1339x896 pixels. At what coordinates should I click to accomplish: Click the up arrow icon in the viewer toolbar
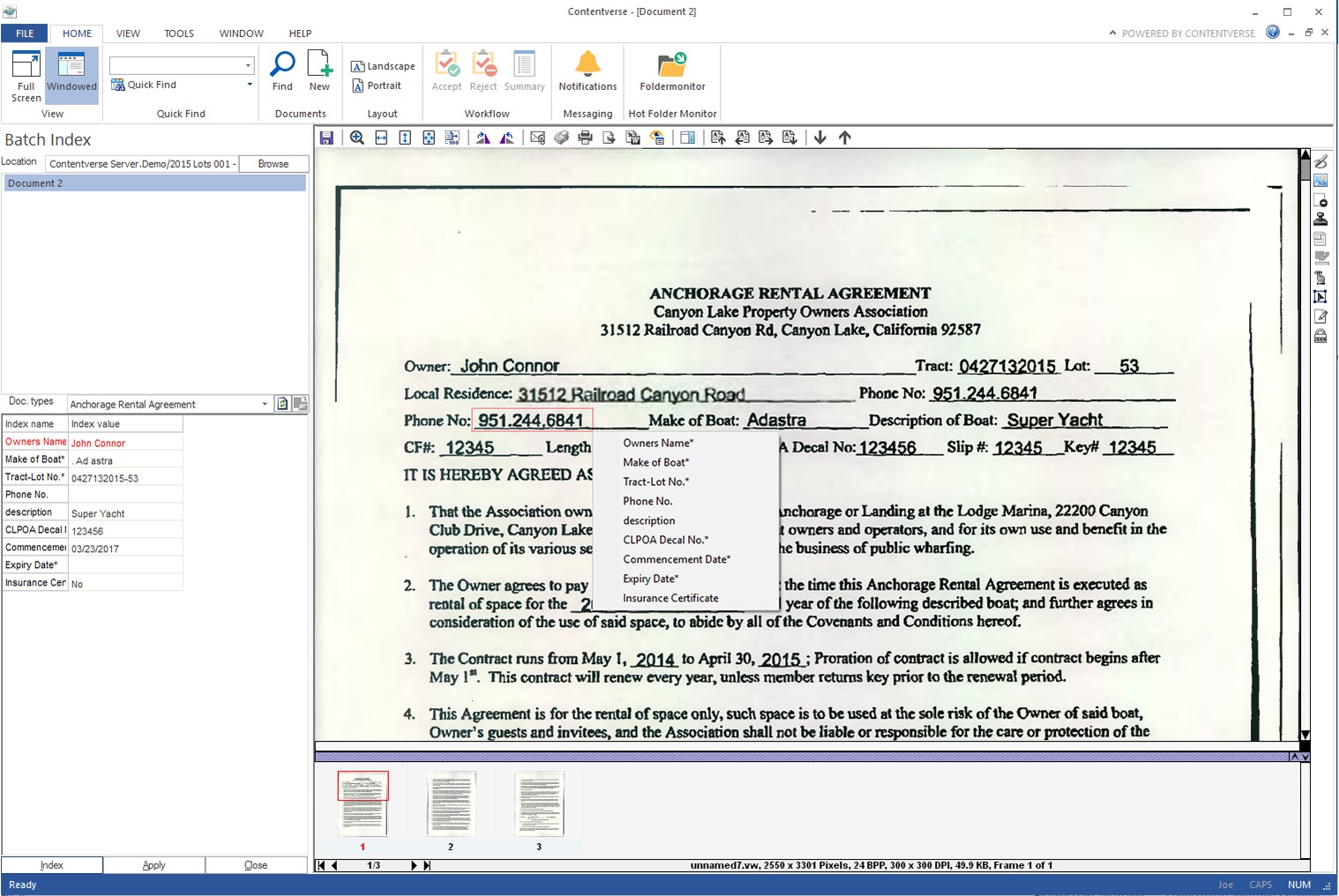(845, 138)
